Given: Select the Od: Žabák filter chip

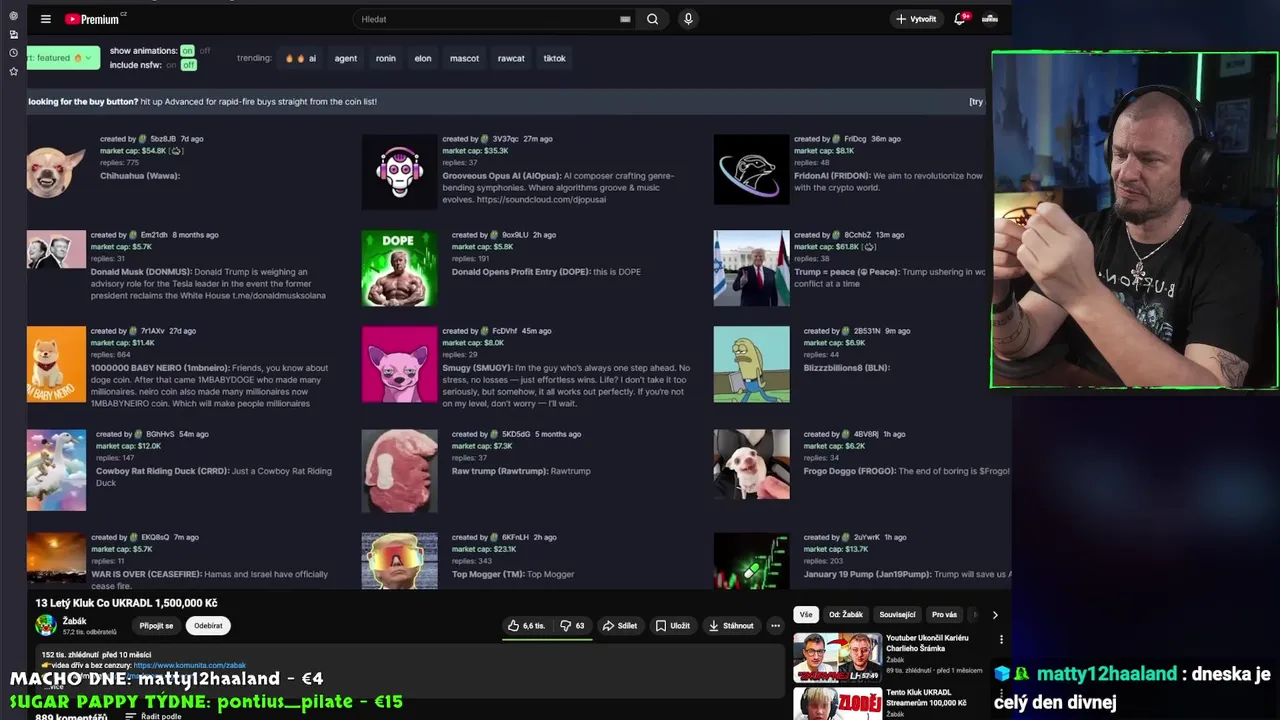Looking at the screenshot, I should 846,615.
